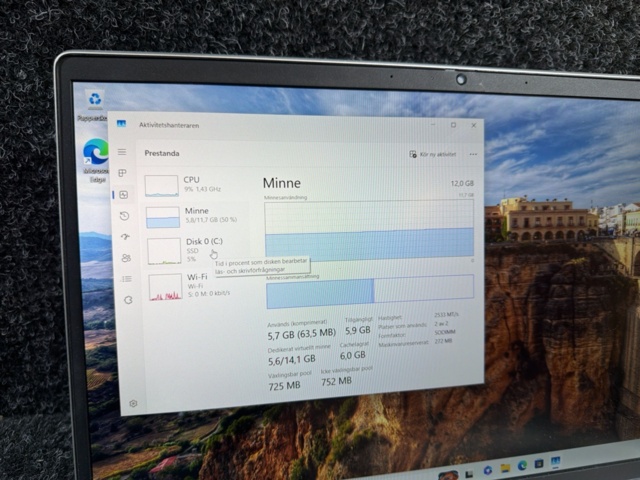Click the '752 MB' non-paged pool value
The width and height of the screenshot is (640, 480).
click(336, 381)
